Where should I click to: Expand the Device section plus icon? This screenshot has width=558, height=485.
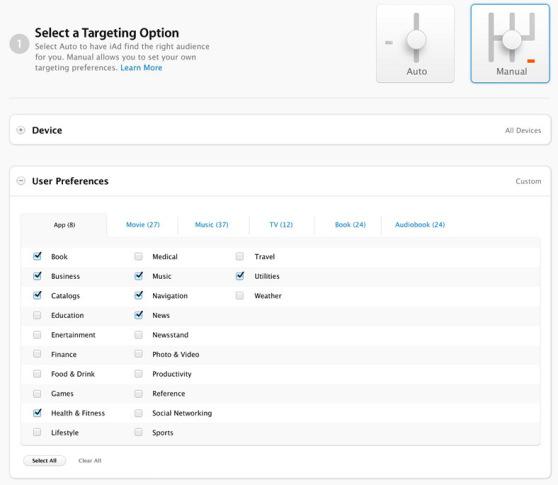[21, 130]
